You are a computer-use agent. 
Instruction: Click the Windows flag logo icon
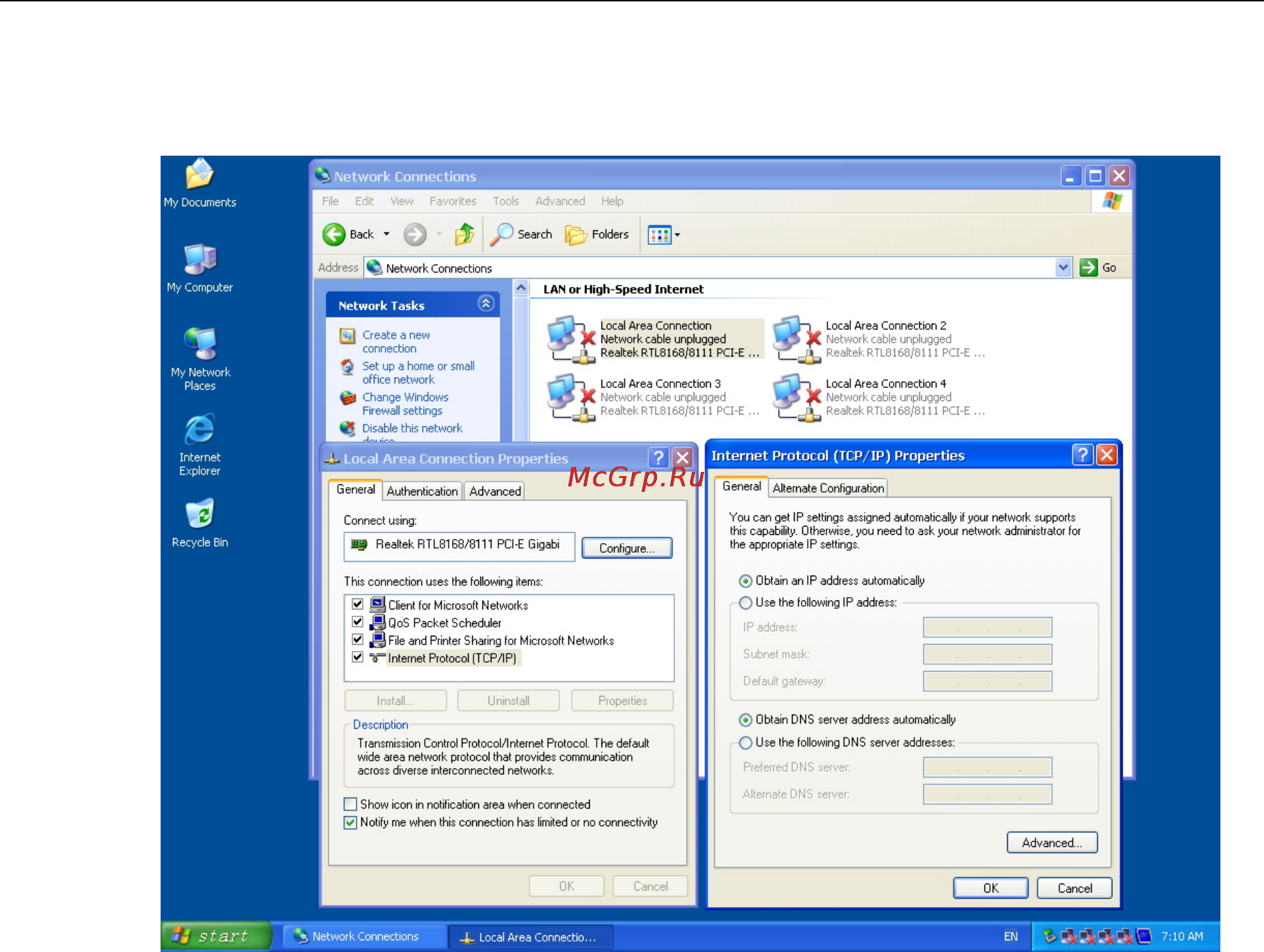[1112, 201]
